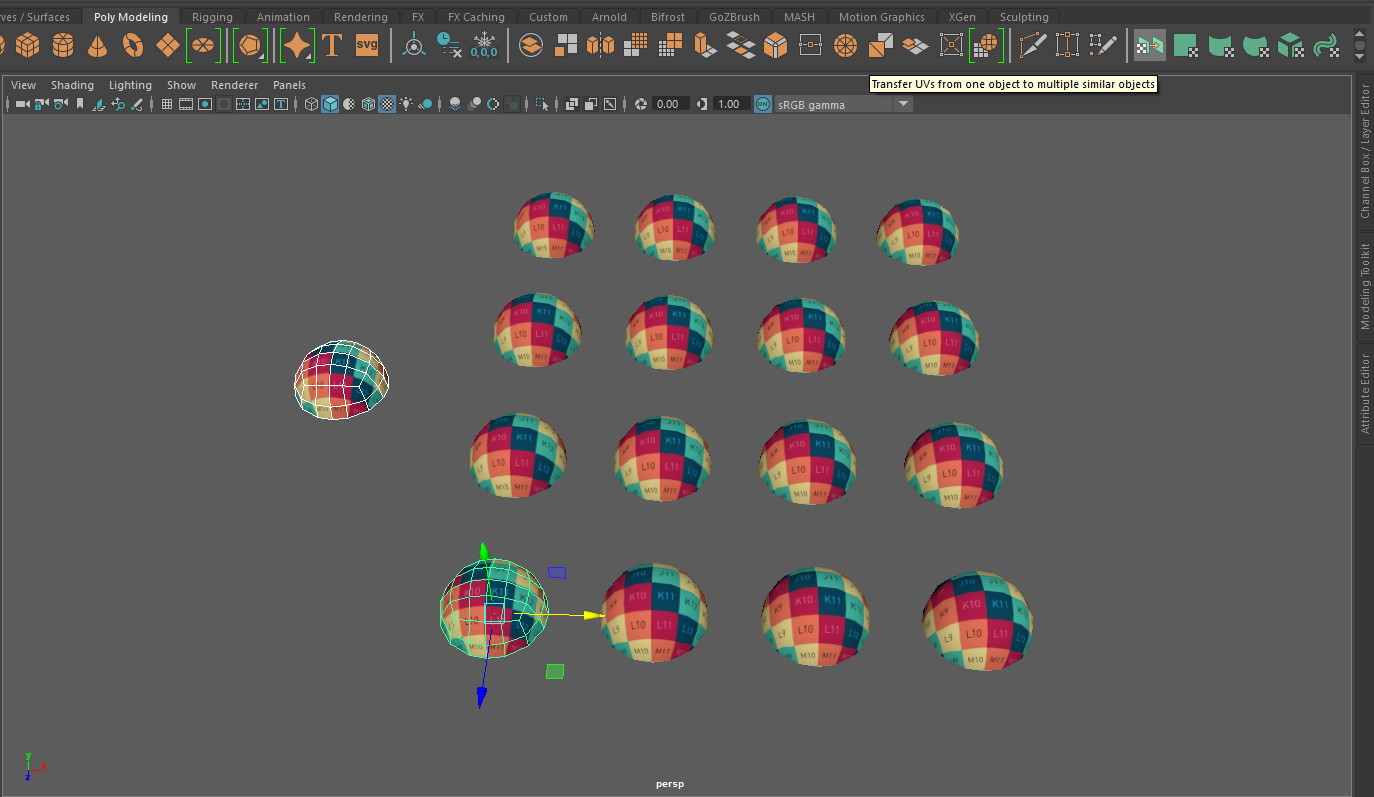Open the Renderer viewport menu
1374x797 pixels.
point(234,85)
